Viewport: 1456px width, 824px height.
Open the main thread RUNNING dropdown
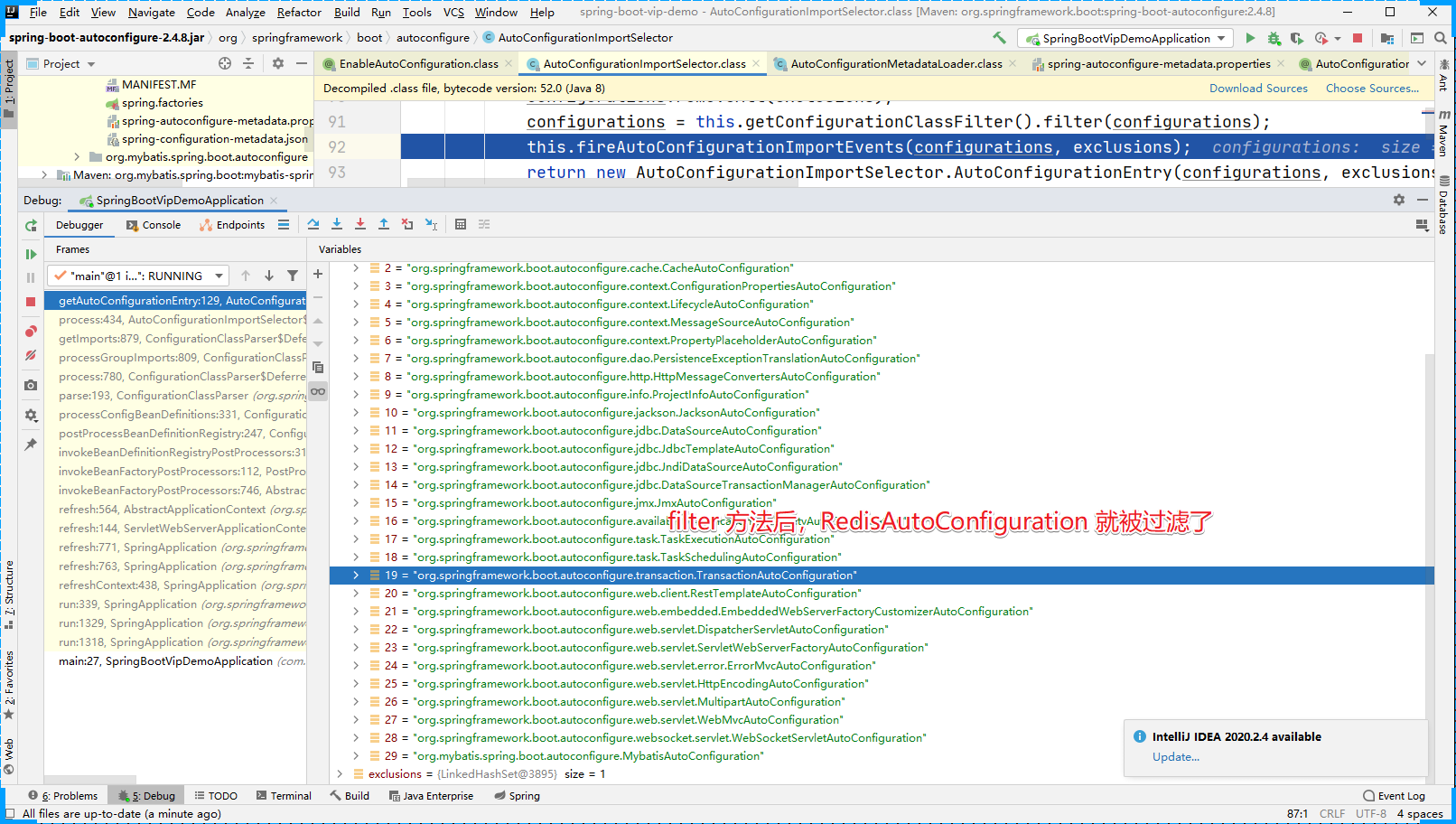[x=138, y=276]
